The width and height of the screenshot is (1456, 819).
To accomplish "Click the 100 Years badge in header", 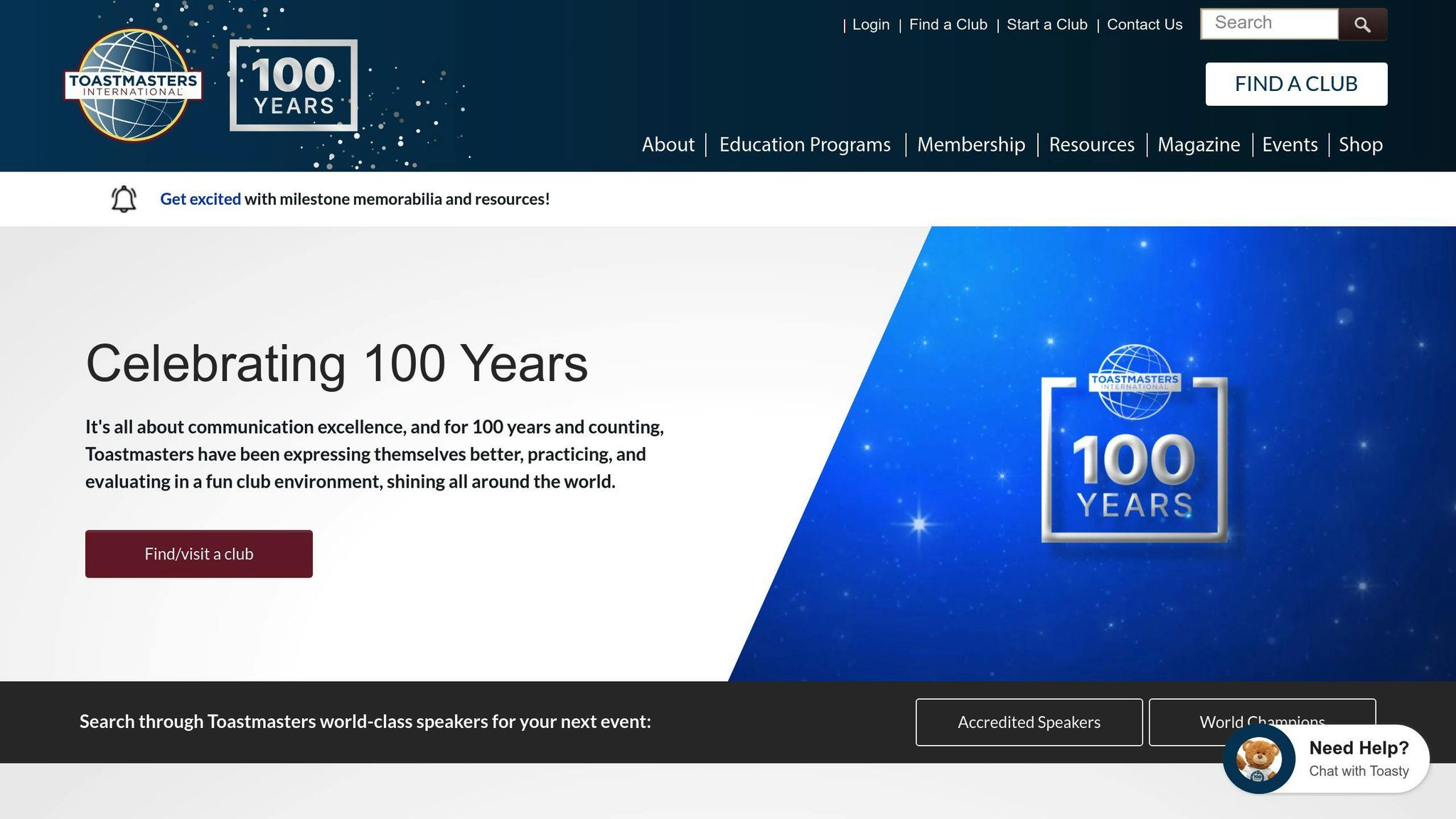I will coord(294,85).
